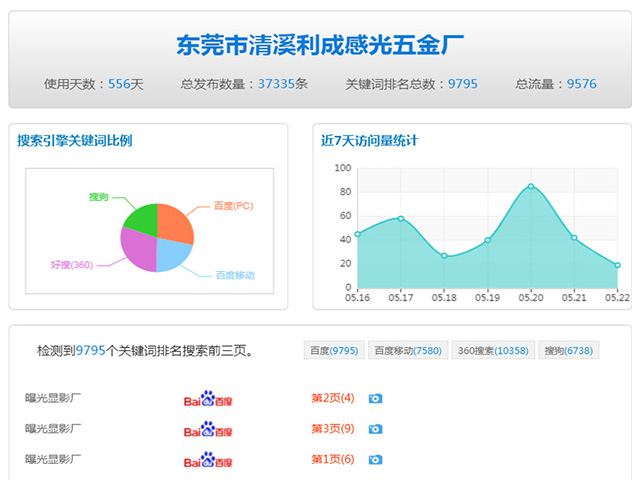
Task: Click the peak data point at 05.20
Action: pyautogui.click(x=531, y=186)
